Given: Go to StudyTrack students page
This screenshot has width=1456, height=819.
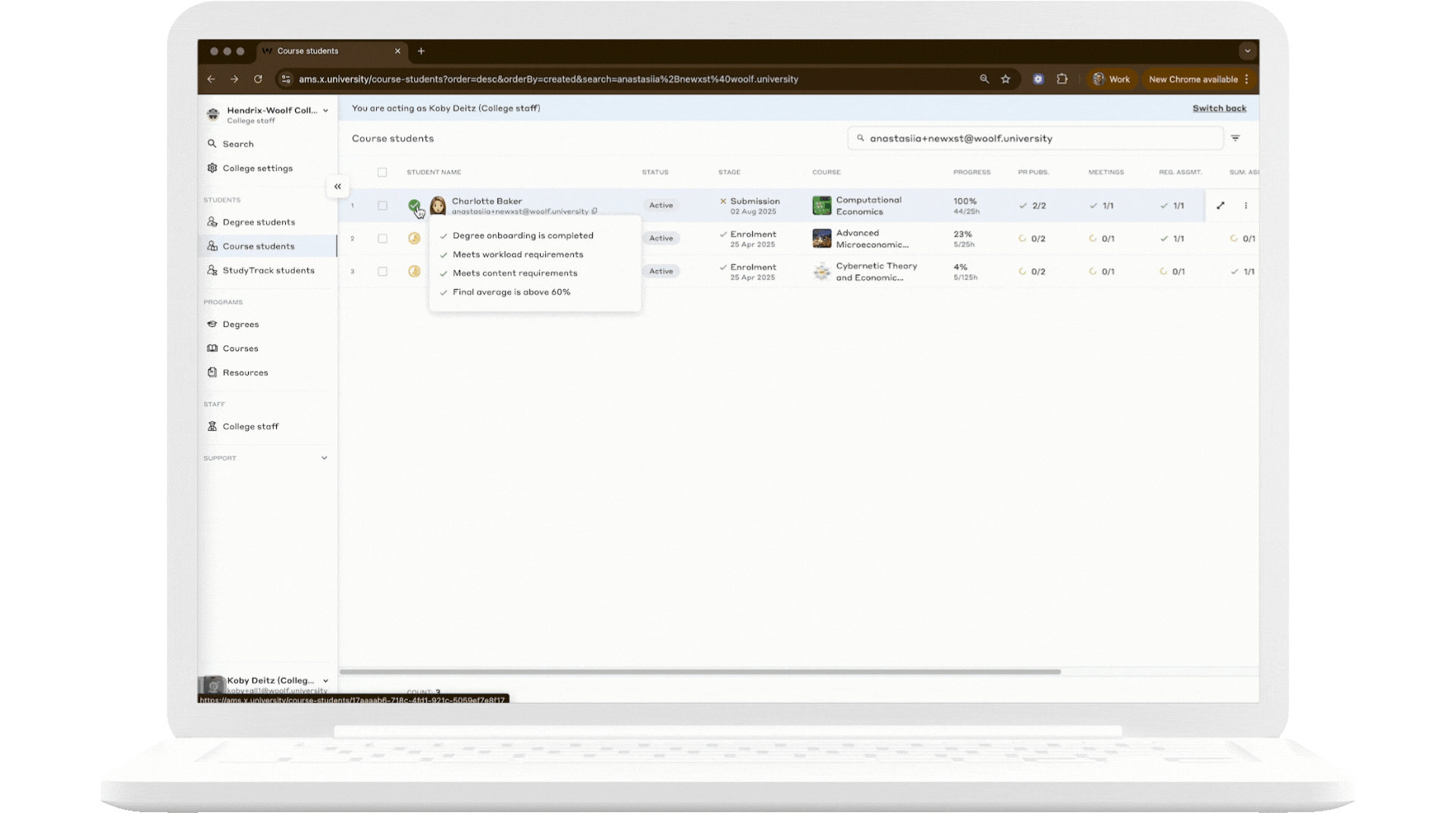Looking at the screenshot, I should pyautogui.click(x=268, y=271).
